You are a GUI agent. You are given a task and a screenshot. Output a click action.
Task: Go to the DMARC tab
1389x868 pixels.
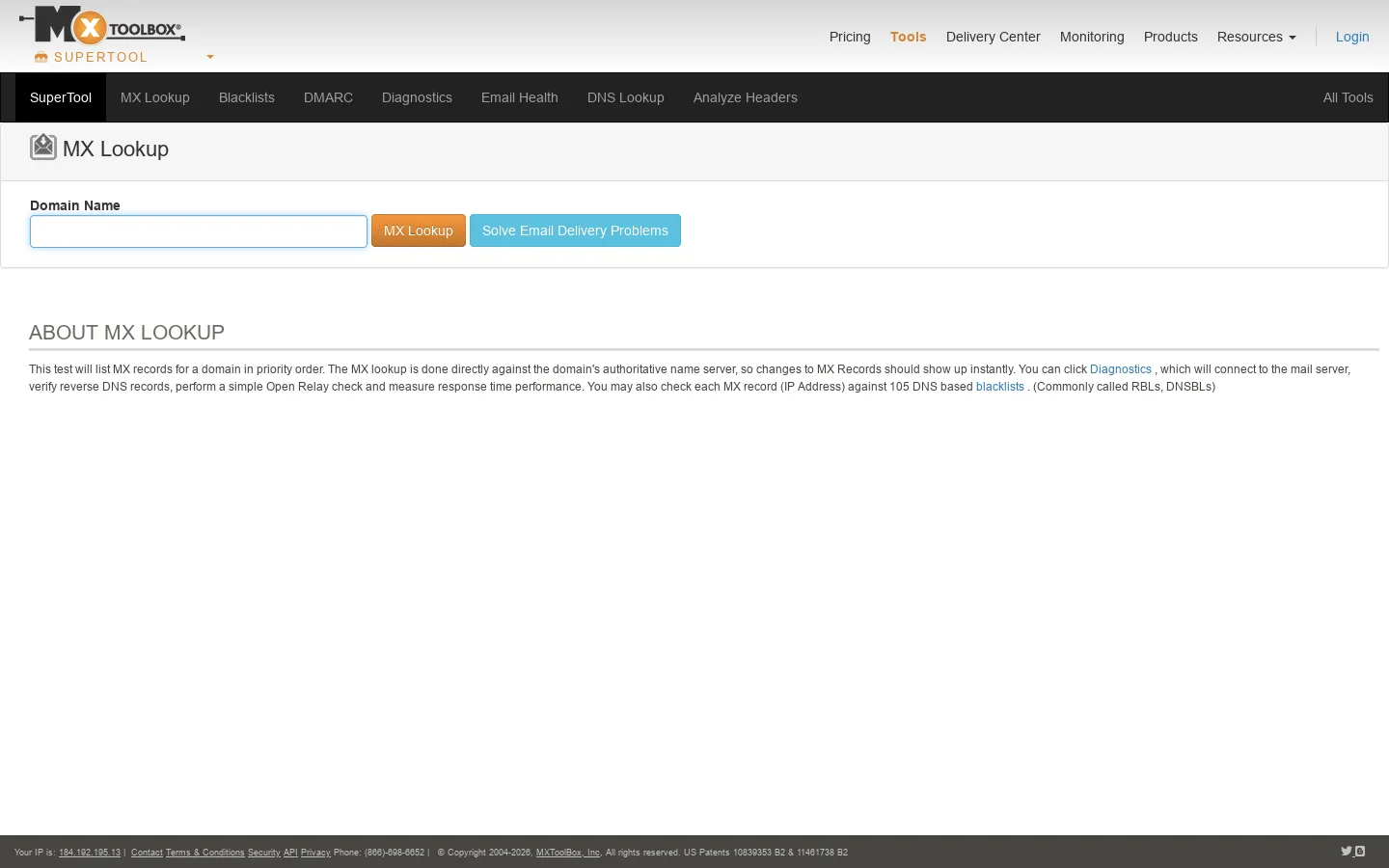pyautogui.click(x=328, y=97)
